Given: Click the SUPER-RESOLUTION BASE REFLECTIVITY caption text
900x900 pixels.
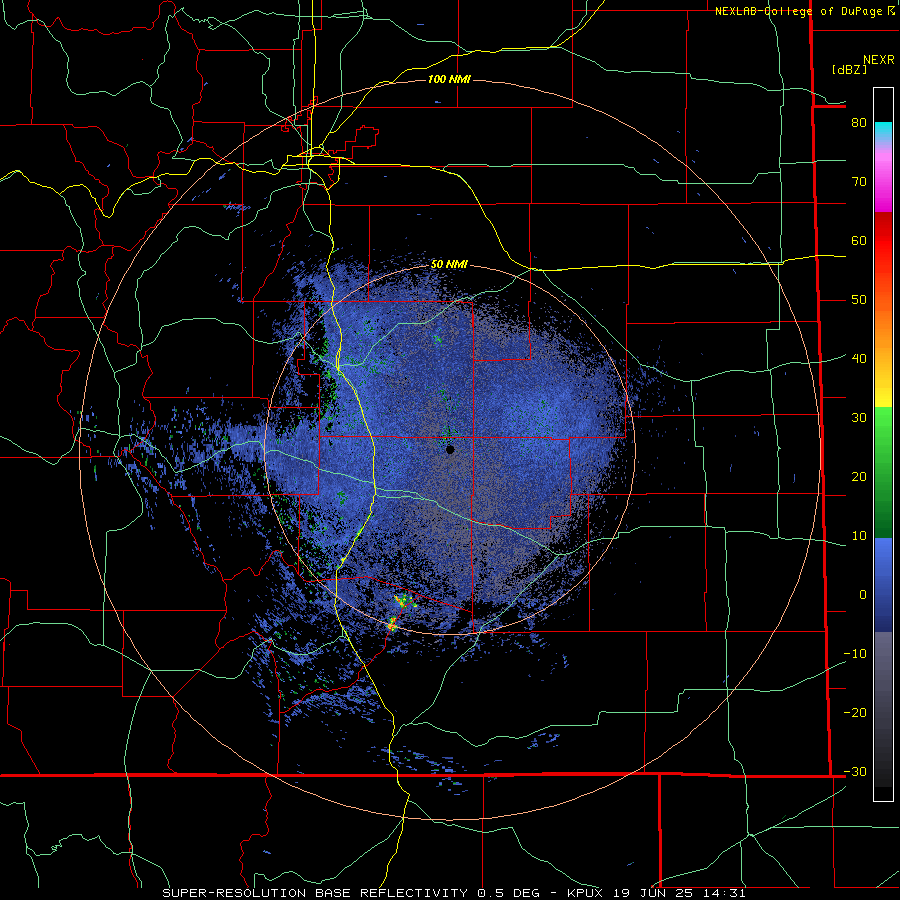Looking at the screenshot, I should (x=315, y=893).
